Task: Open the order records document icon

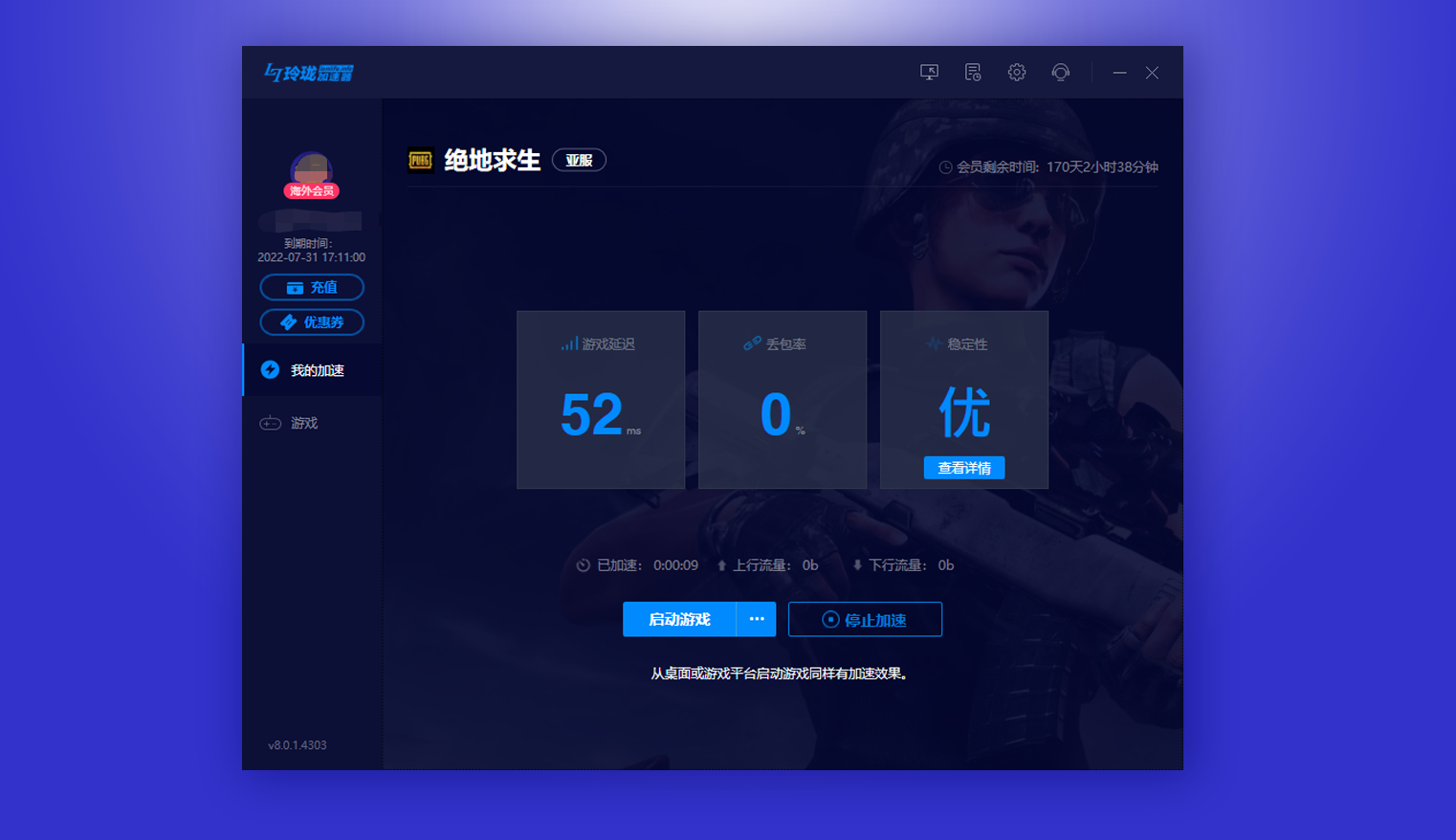Action: pyautogui.click(x=973, y=73)
